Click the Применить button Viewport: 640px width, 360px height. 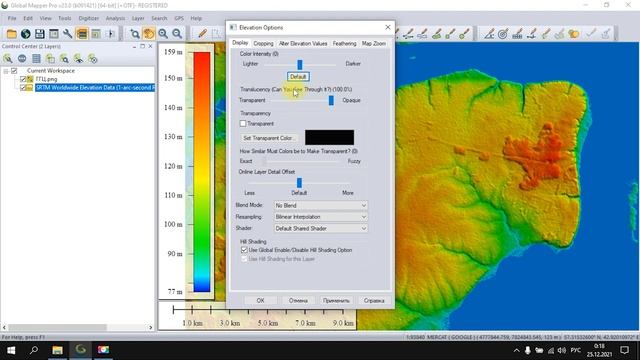pyautogui.click(x=336, y=300)
